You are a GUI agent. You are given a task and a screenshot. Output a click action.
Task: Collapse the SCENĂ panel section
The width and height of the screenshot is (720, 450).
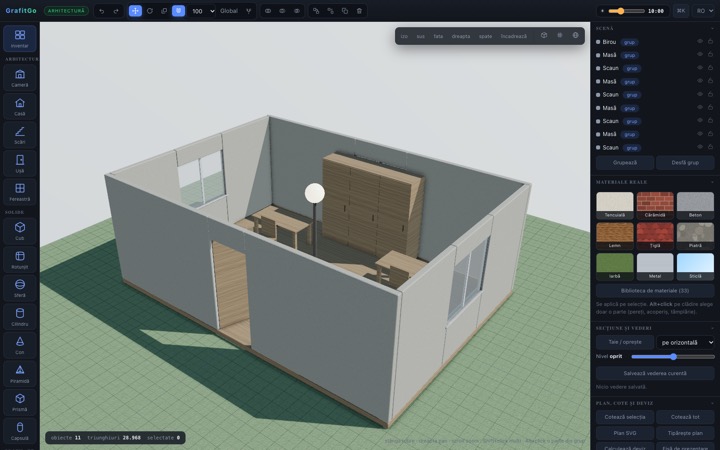coord(712,28)
